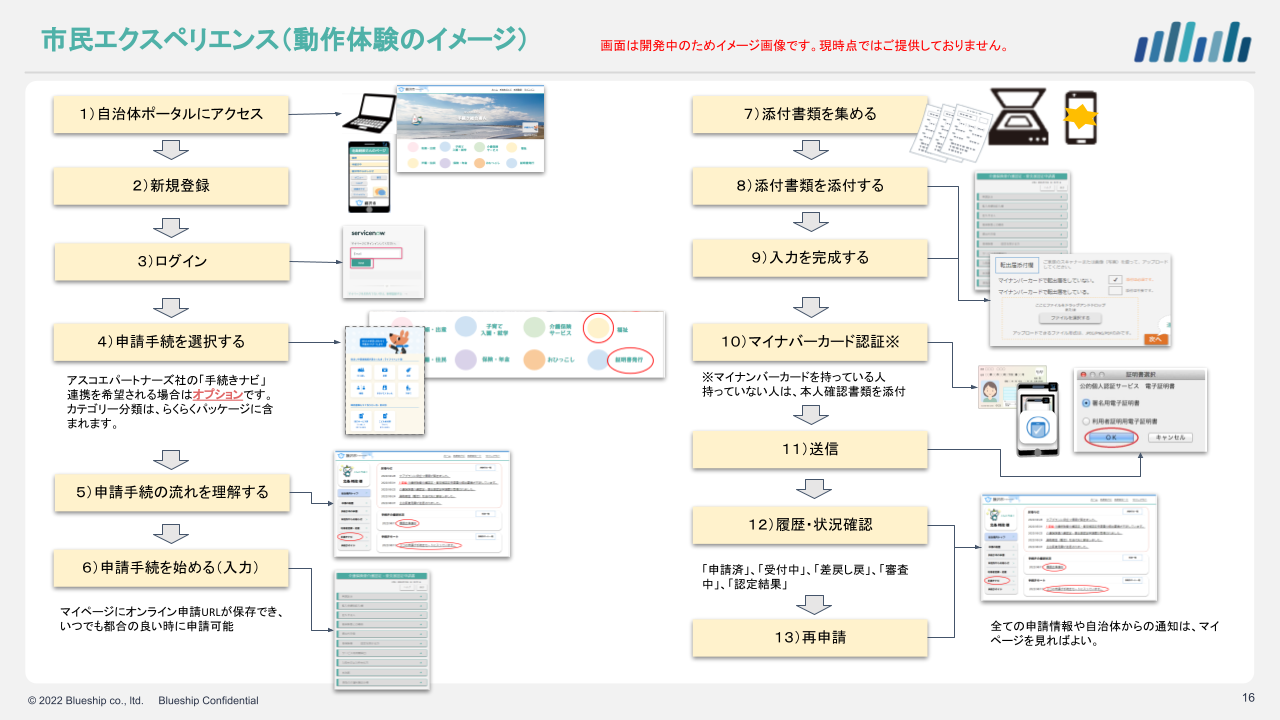
Task: Click the ファイルを選択する button
Action: coord(1069,318)
